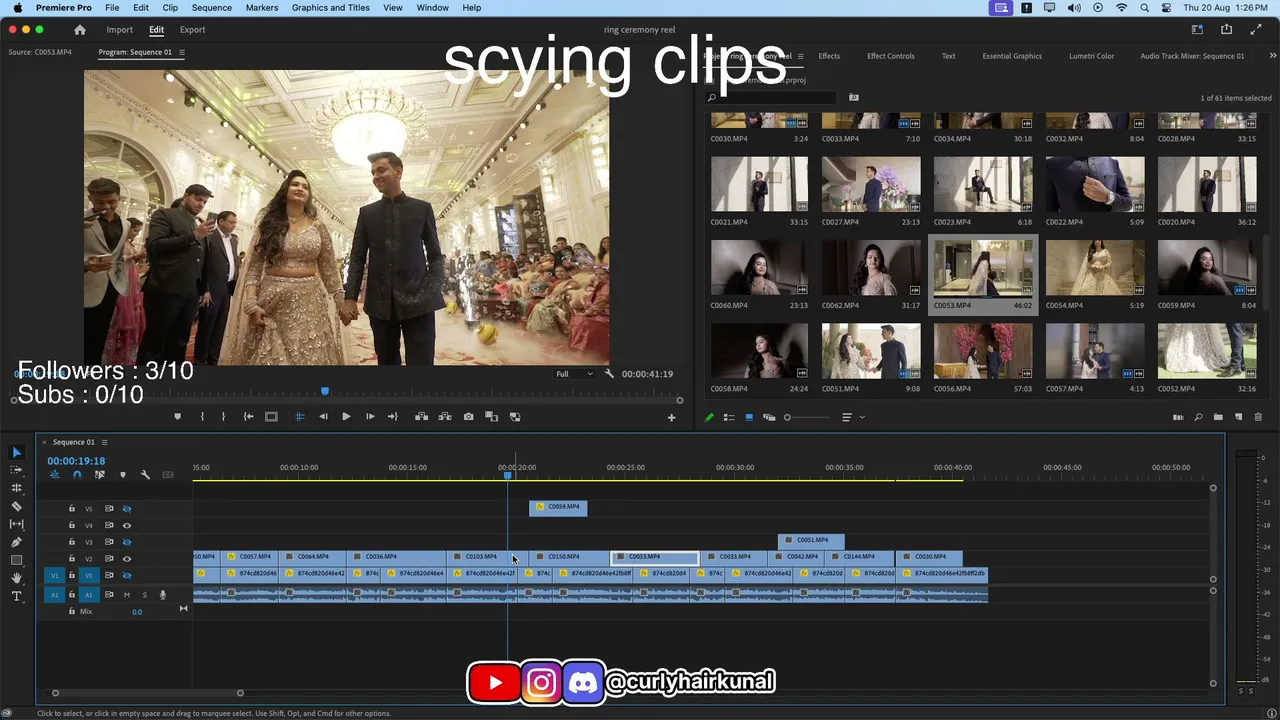Select C0059.MP4 clip on timeline
The width and height of the screenshot is (1280, 720).
point(558,507)
